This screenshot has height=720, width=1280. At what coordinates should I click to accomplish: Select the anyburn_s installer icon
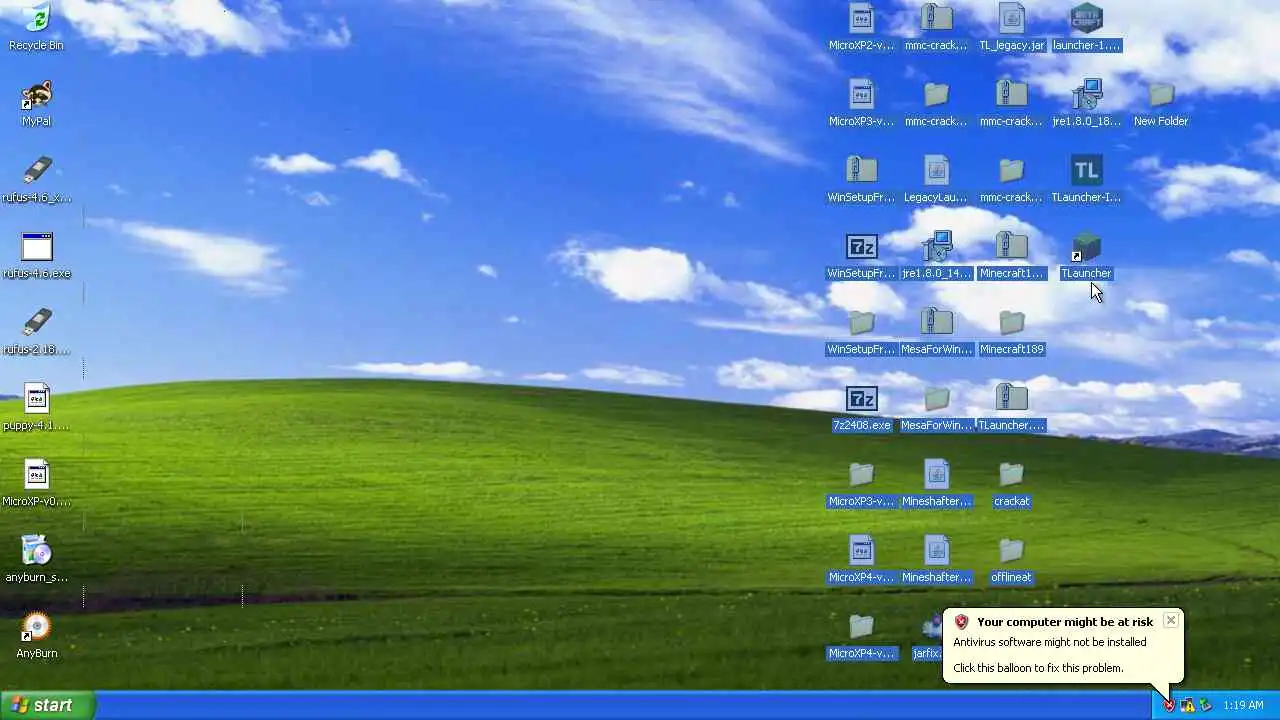(36, 559)
